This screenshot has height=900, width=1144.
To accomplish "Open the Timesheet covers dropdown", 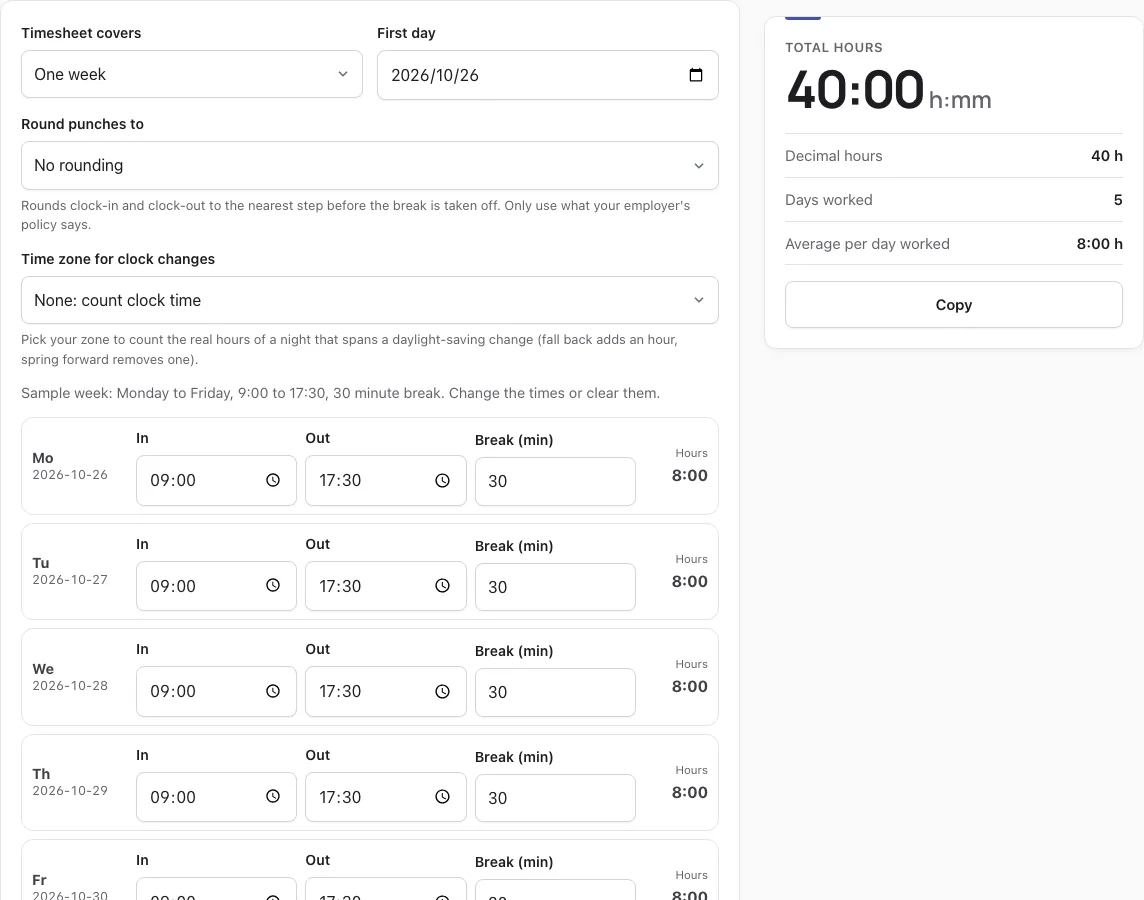I will [x=192, y=74].
